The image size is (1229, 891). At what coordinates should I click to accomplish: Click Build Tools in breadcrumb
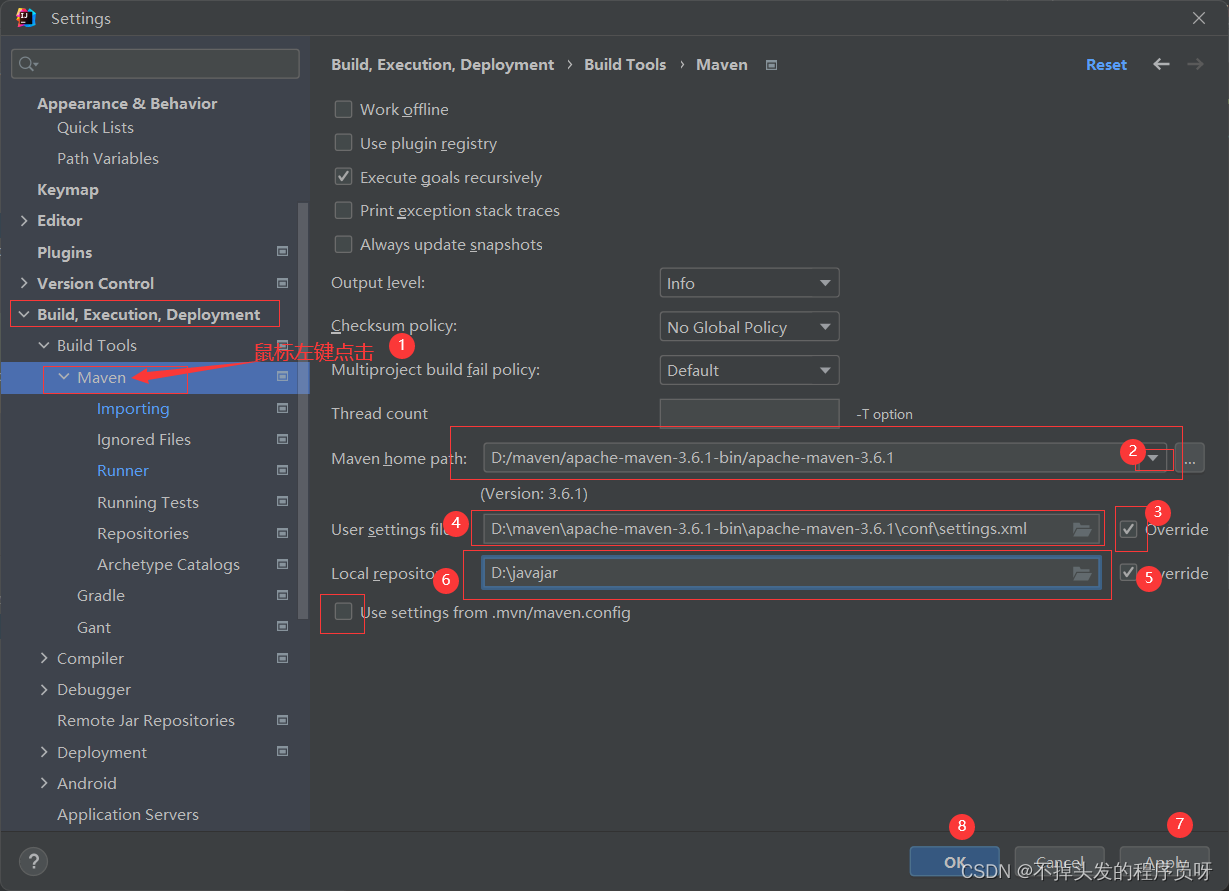(625, 64)
